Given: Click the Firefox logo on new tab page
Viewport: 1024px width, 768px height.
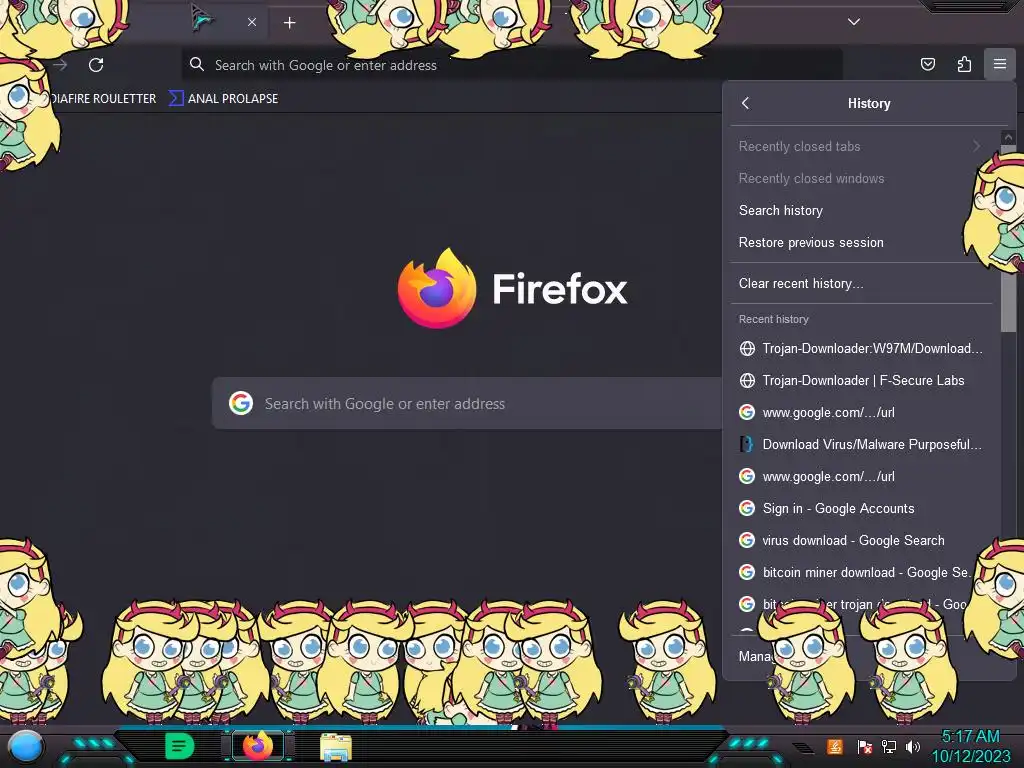Looking at the screenshot, I should tap(436, 288).
